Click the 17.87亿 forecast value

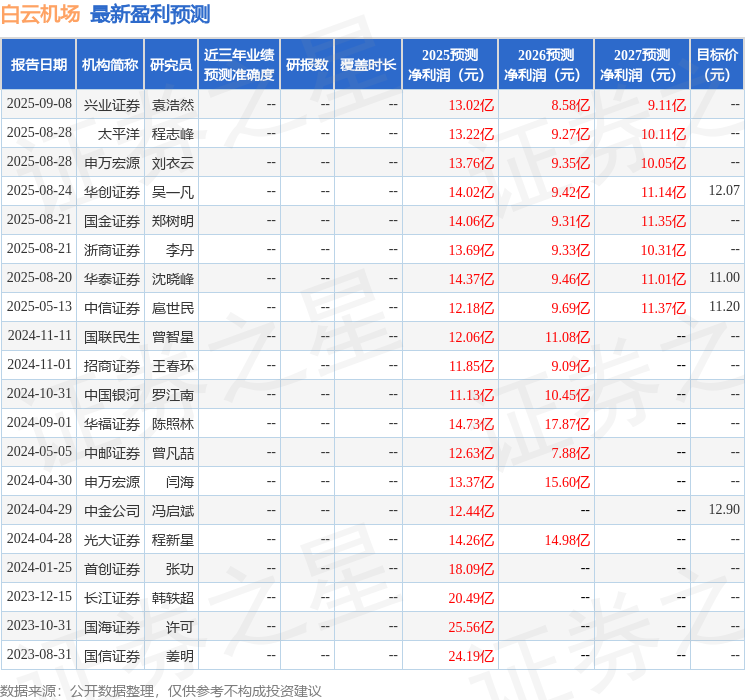(567, 424)
